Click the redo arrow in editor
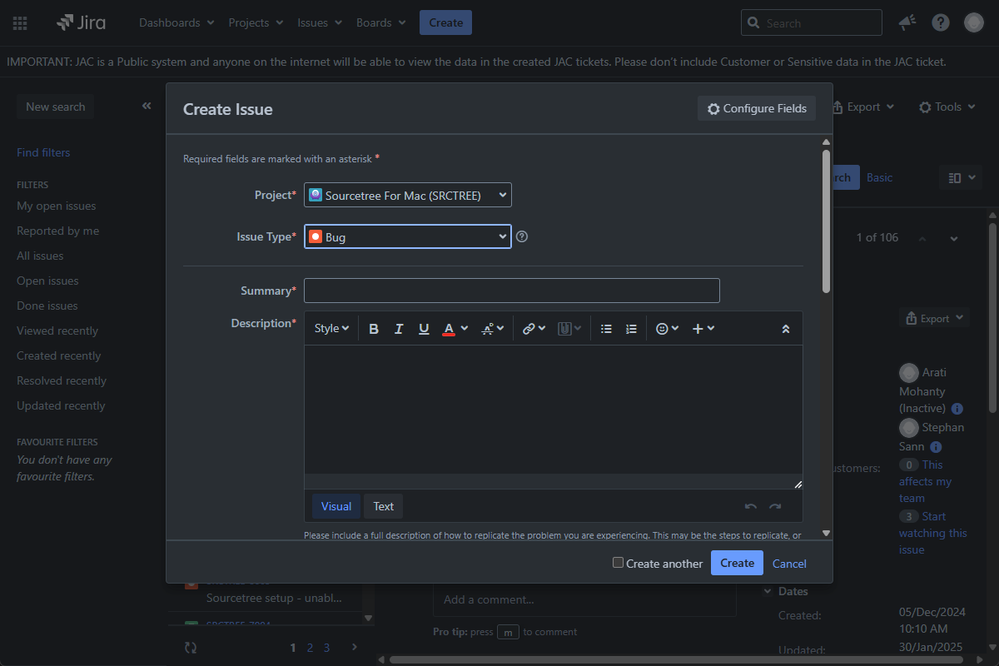This screenshot has width=999, height=666. click(775, 507)
